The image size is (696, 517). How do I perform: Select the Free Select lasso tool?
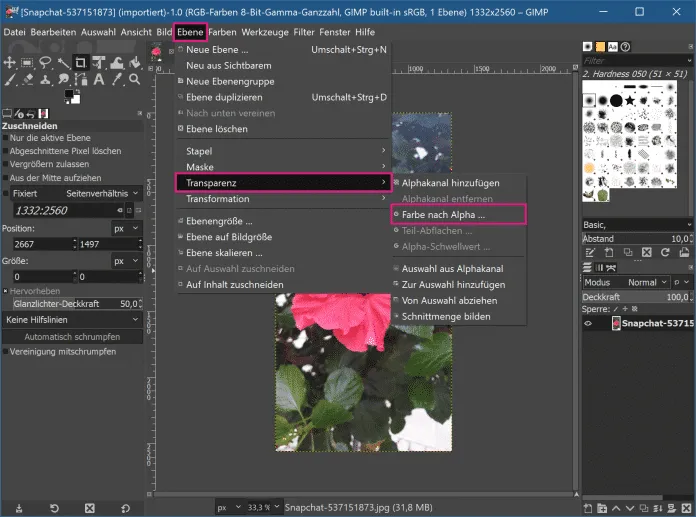(44, 62)
